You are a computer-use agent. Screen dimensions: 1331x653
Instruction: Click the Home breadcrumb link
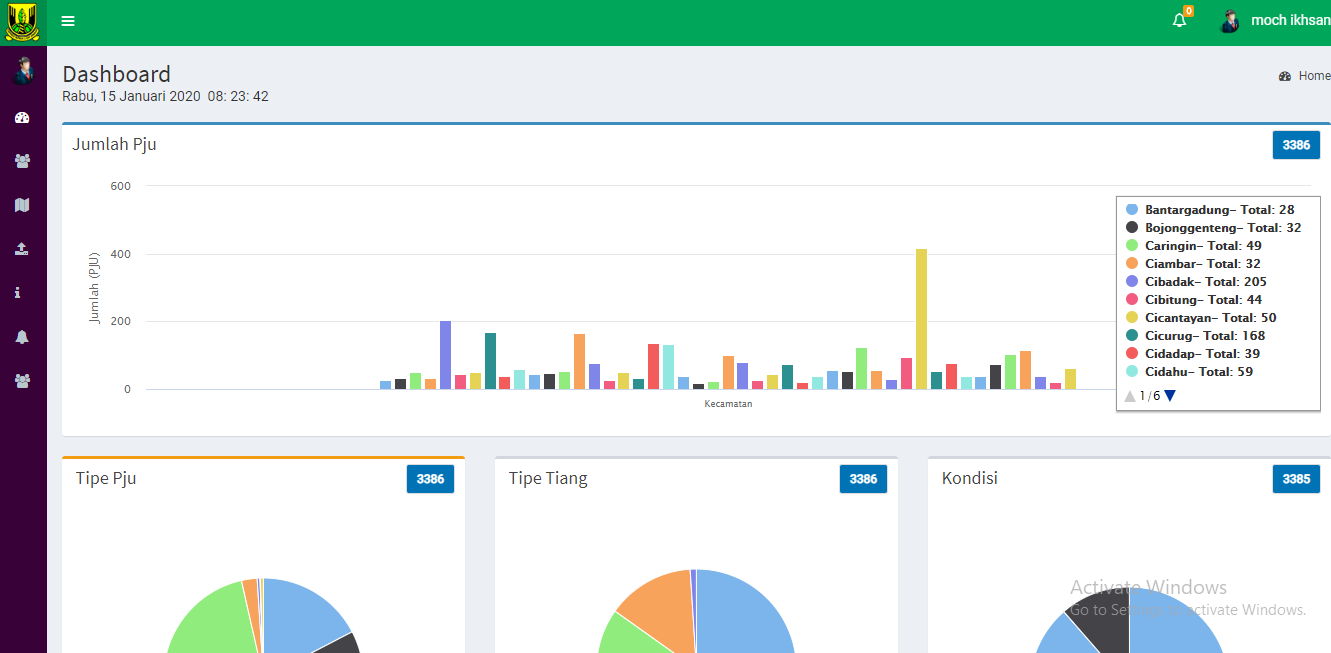click(x=1313, y=76)
